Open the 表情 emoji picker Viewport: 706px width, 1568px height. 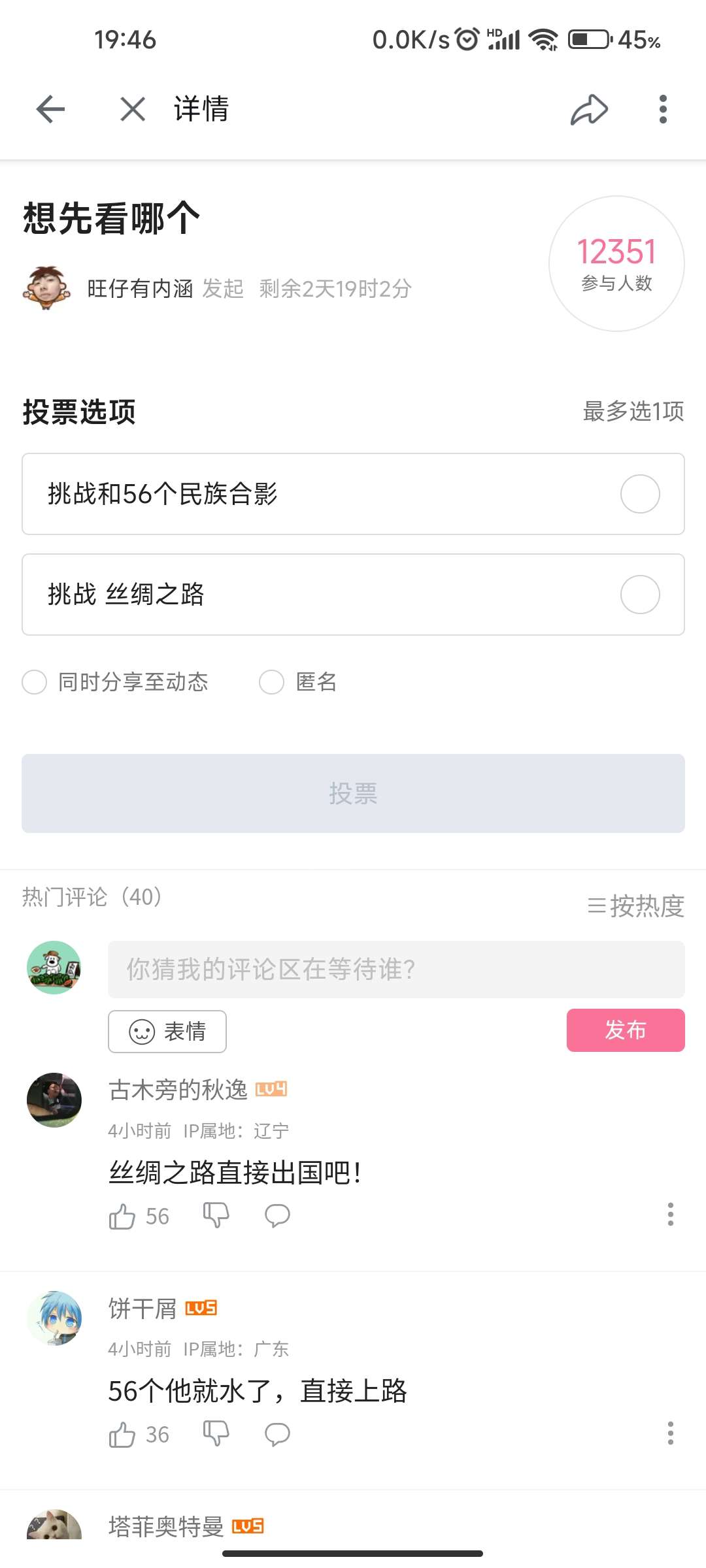point(167,1032)
